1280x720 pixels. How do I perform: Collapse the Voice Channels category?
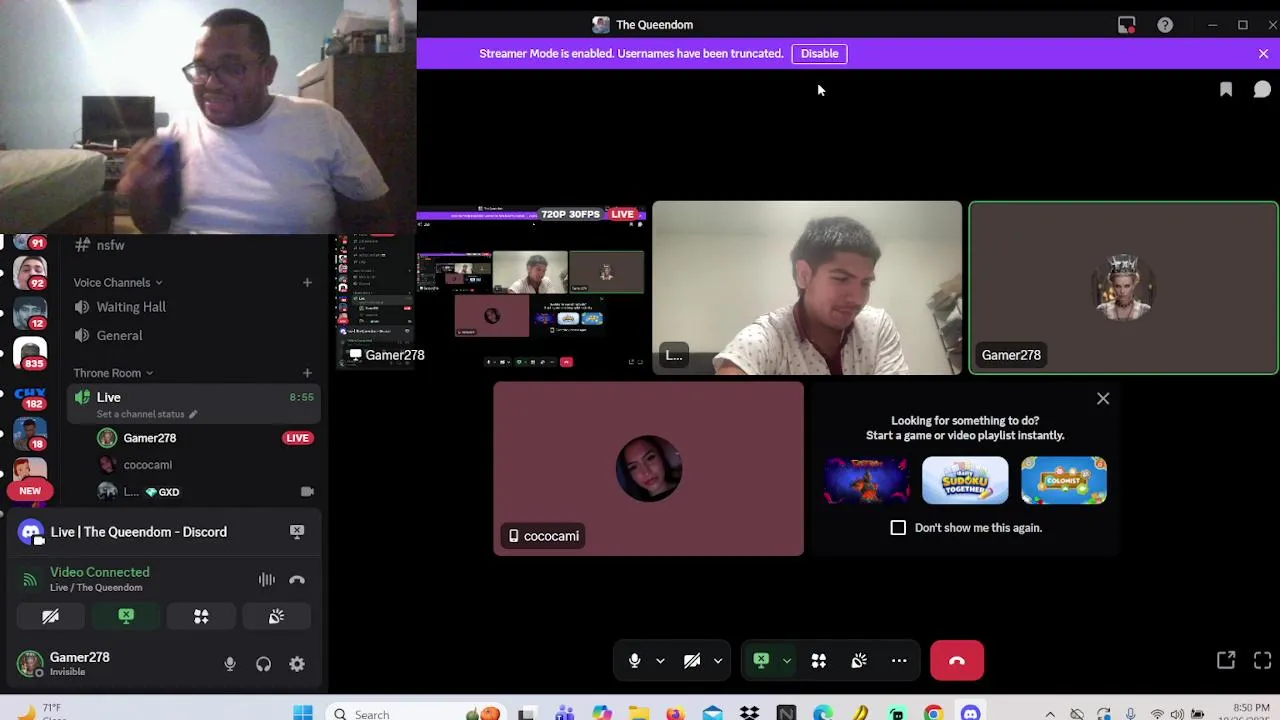click(x=117, y=283)
